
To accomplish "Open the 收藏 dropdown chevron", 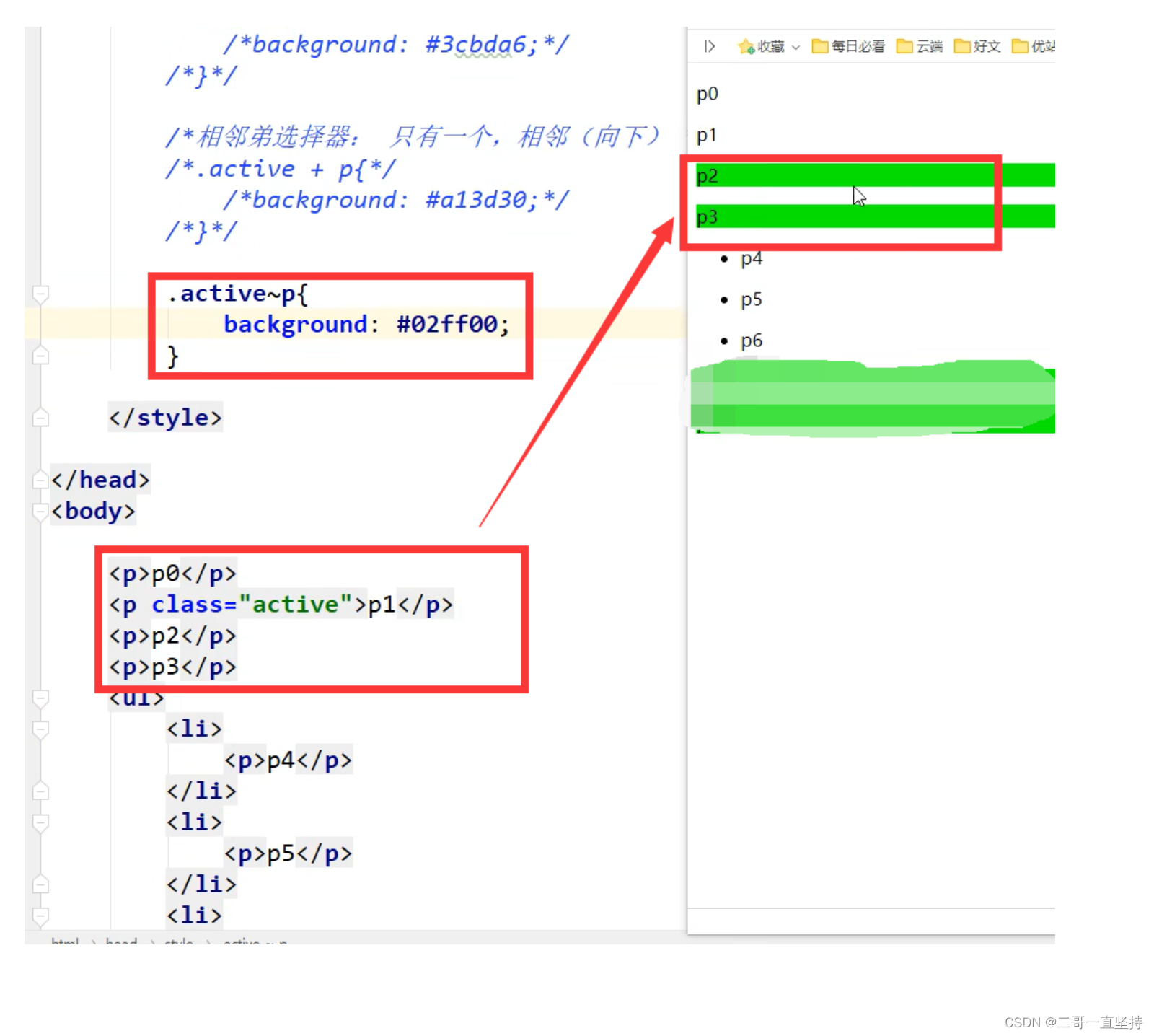I will pyautogui.click(x=796, y=48).
